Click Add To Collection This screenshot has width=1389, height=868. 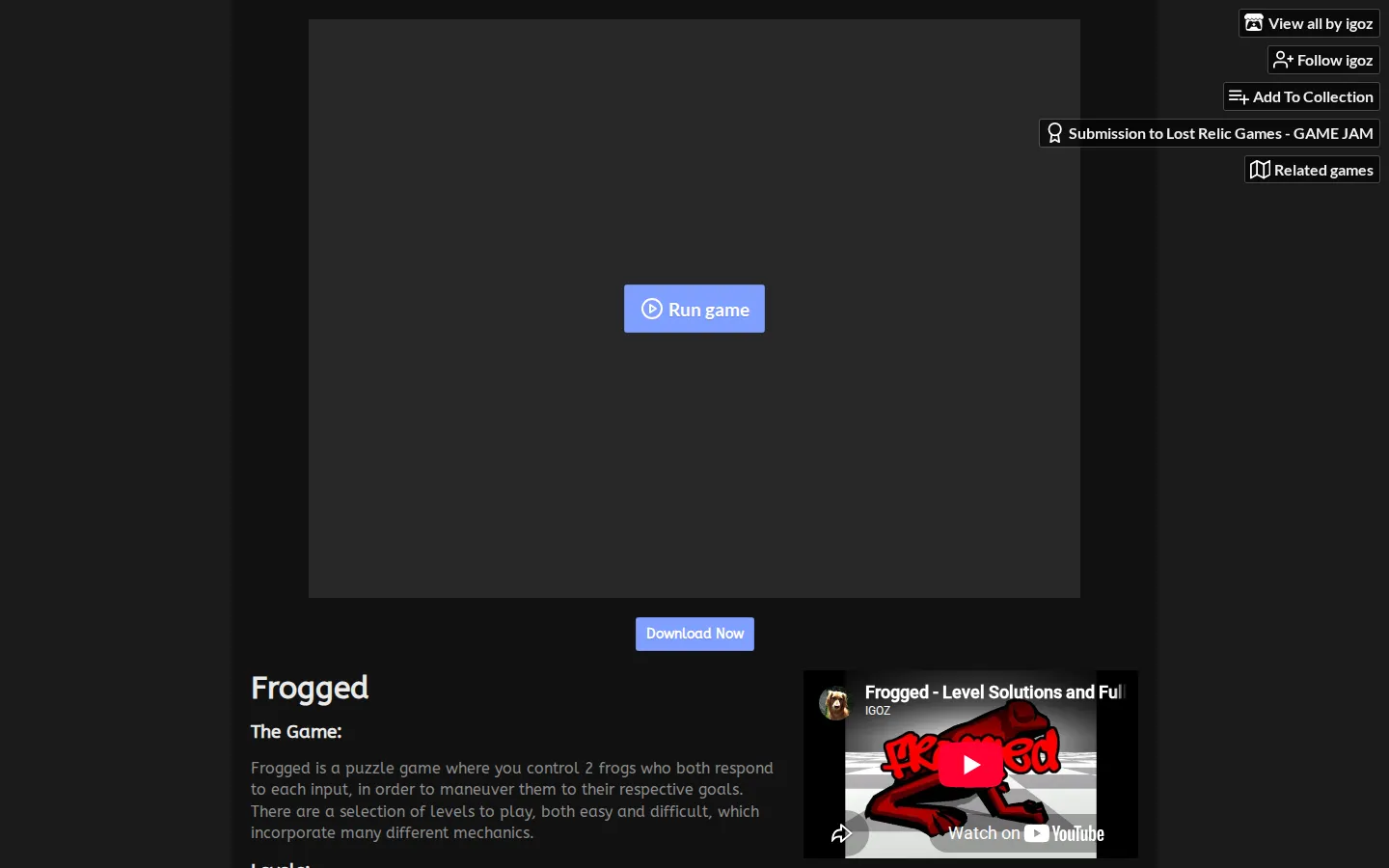pos(1301,96)
